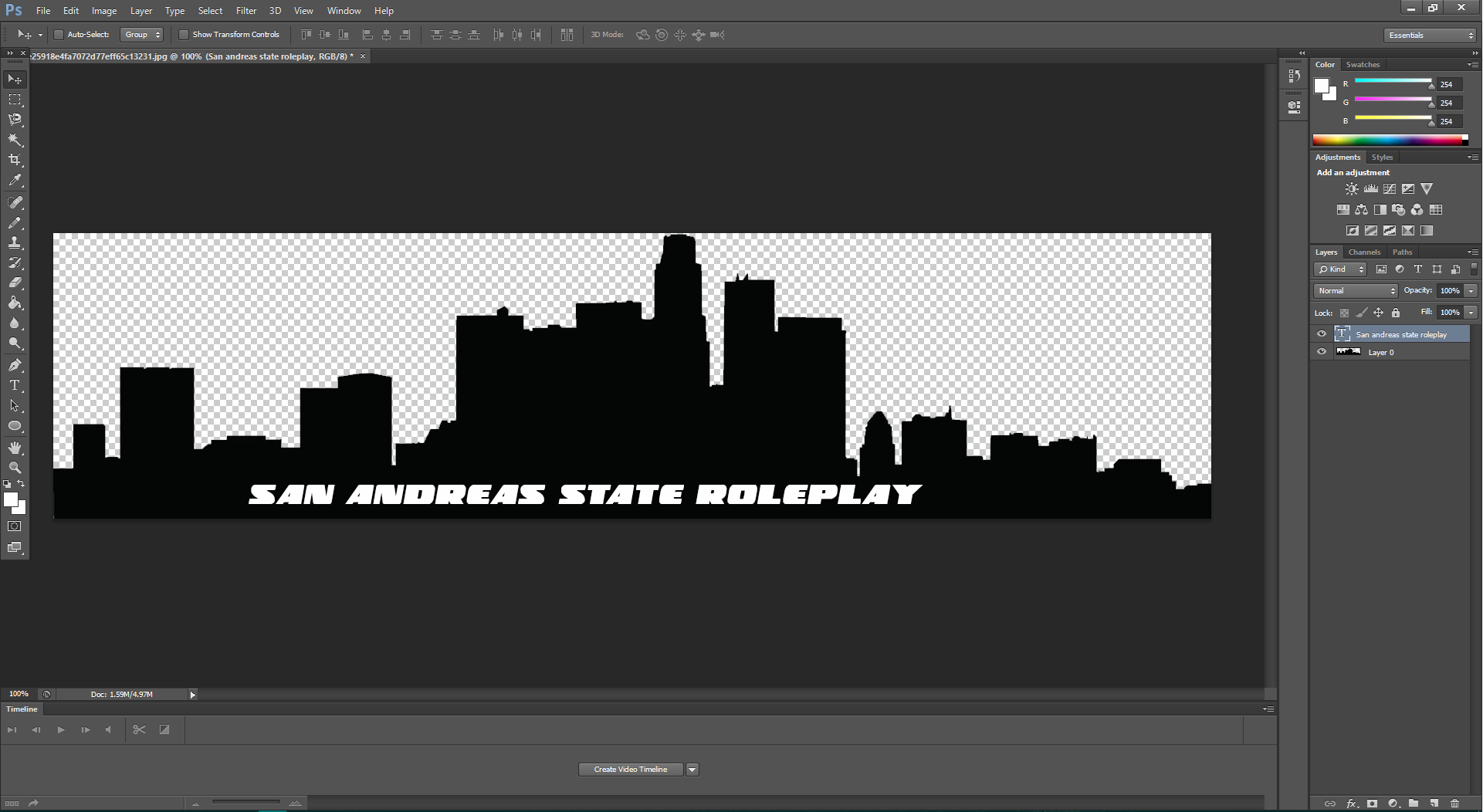Toggle lock position icon

coord(1378,313)
